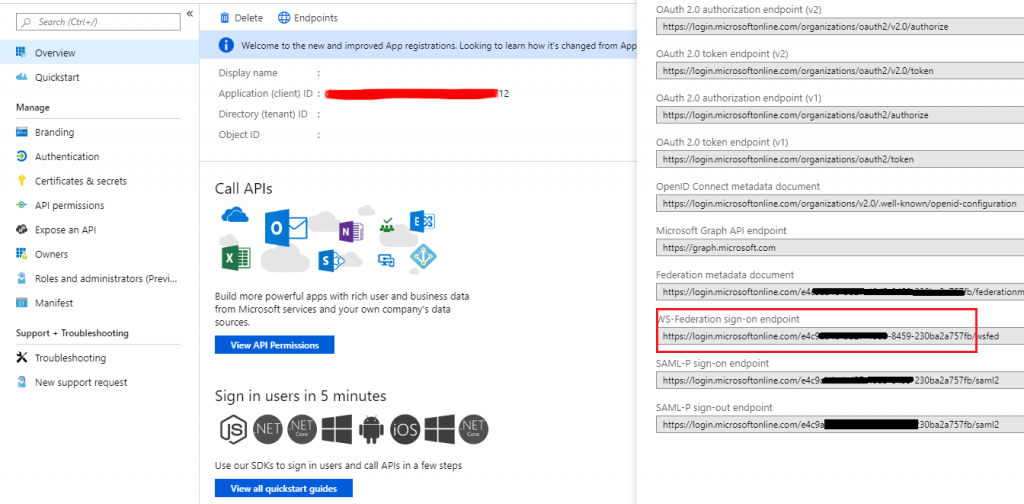Click the Outlook envelope icon
1024x504 pixels.
tap(286, 228)
